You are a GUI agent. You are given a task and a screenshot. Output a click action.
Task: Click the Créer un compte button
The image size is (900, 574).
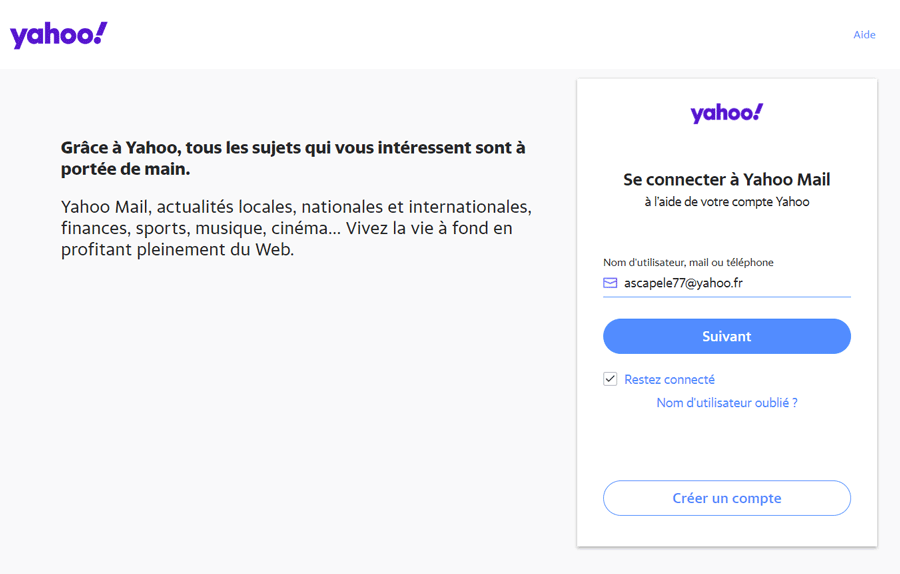(727, 498)
